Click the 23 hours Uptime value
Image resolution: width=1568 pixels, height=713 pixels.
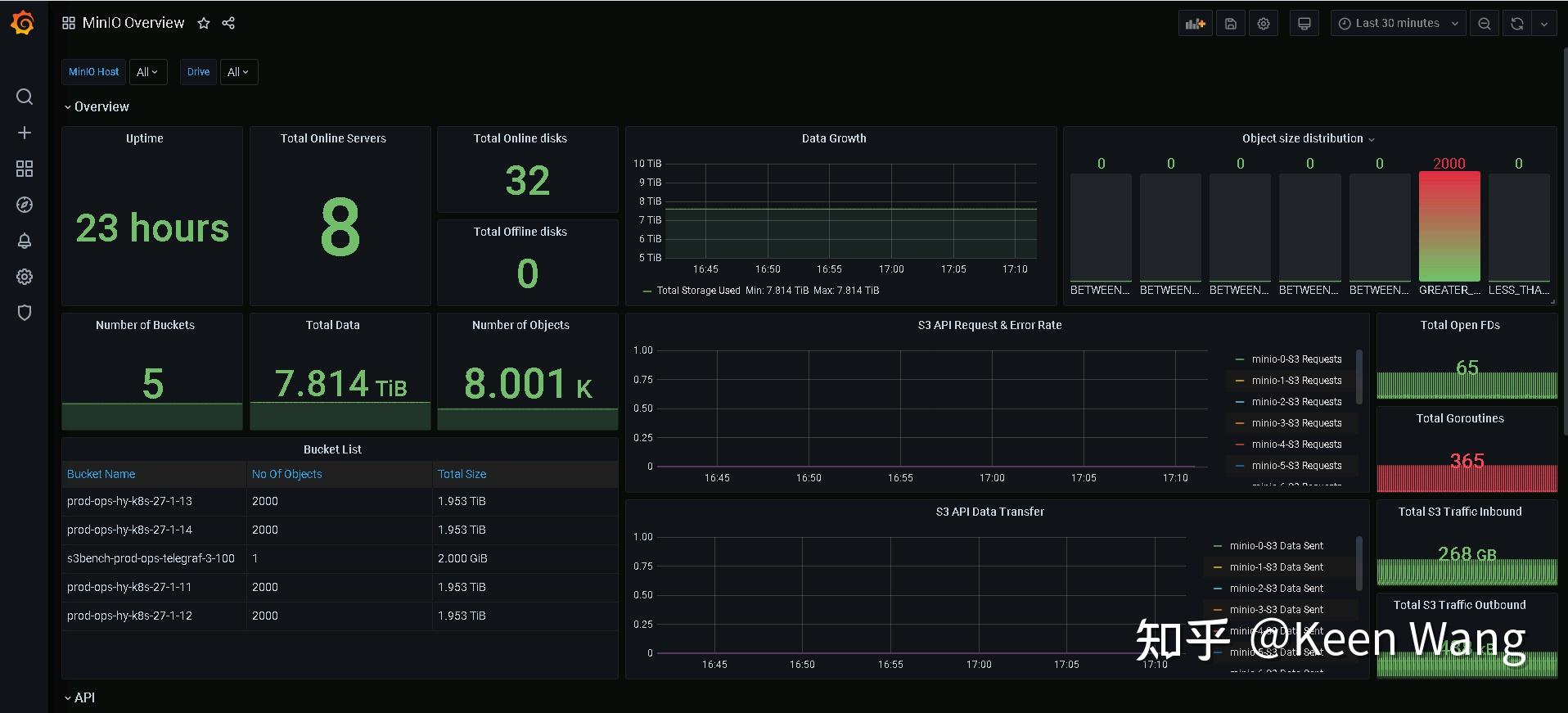click(152, 228)
